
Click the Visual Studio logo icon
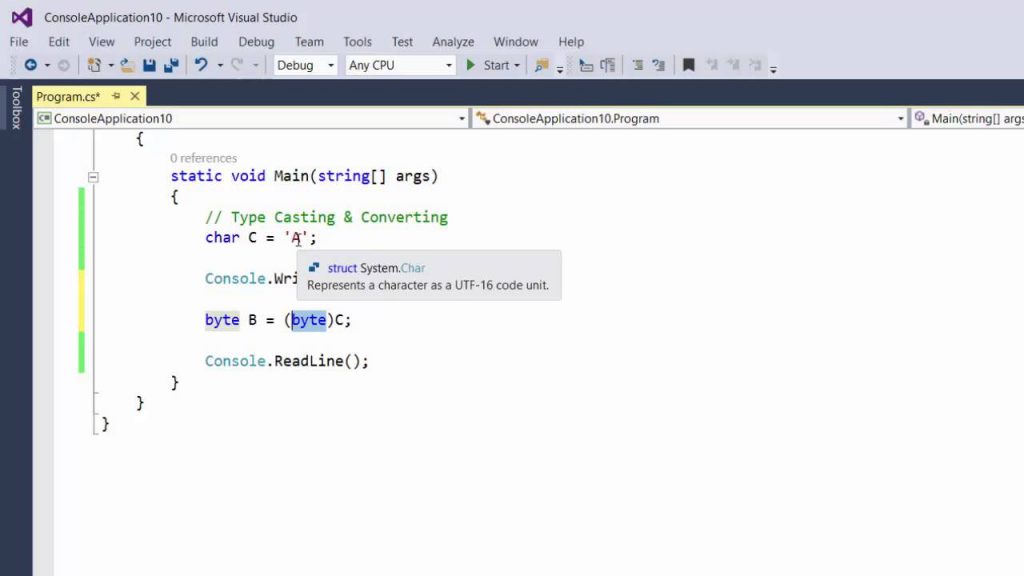tap(22, 17)
